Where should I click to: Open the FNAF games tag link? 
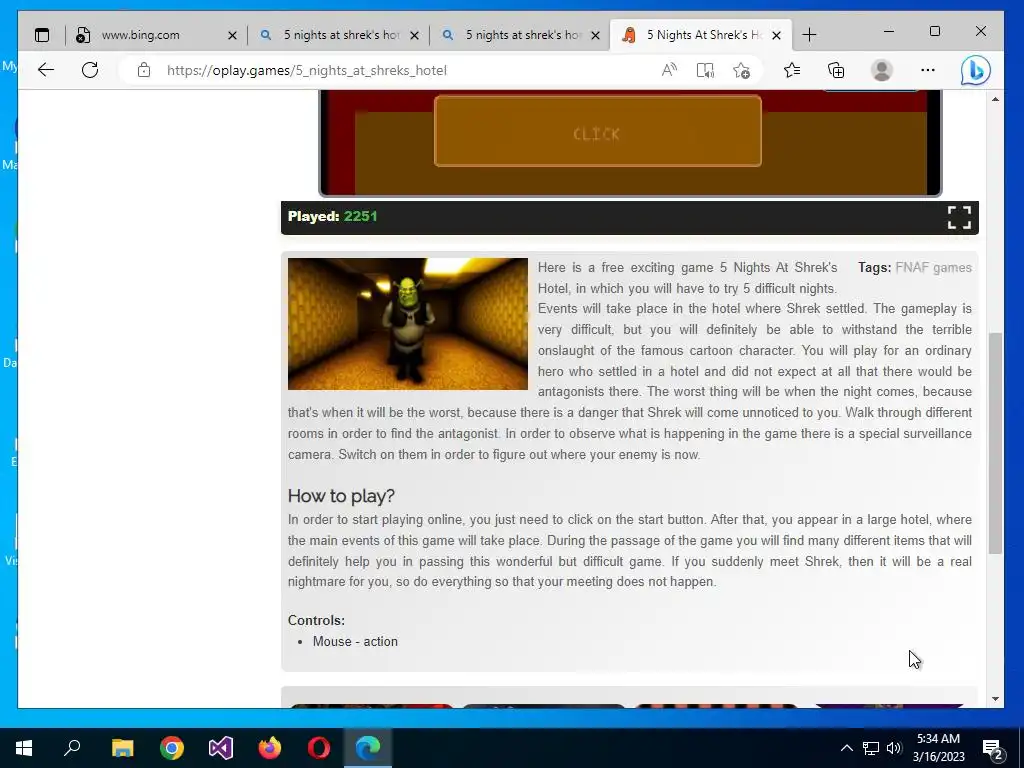tap(933, 268)
